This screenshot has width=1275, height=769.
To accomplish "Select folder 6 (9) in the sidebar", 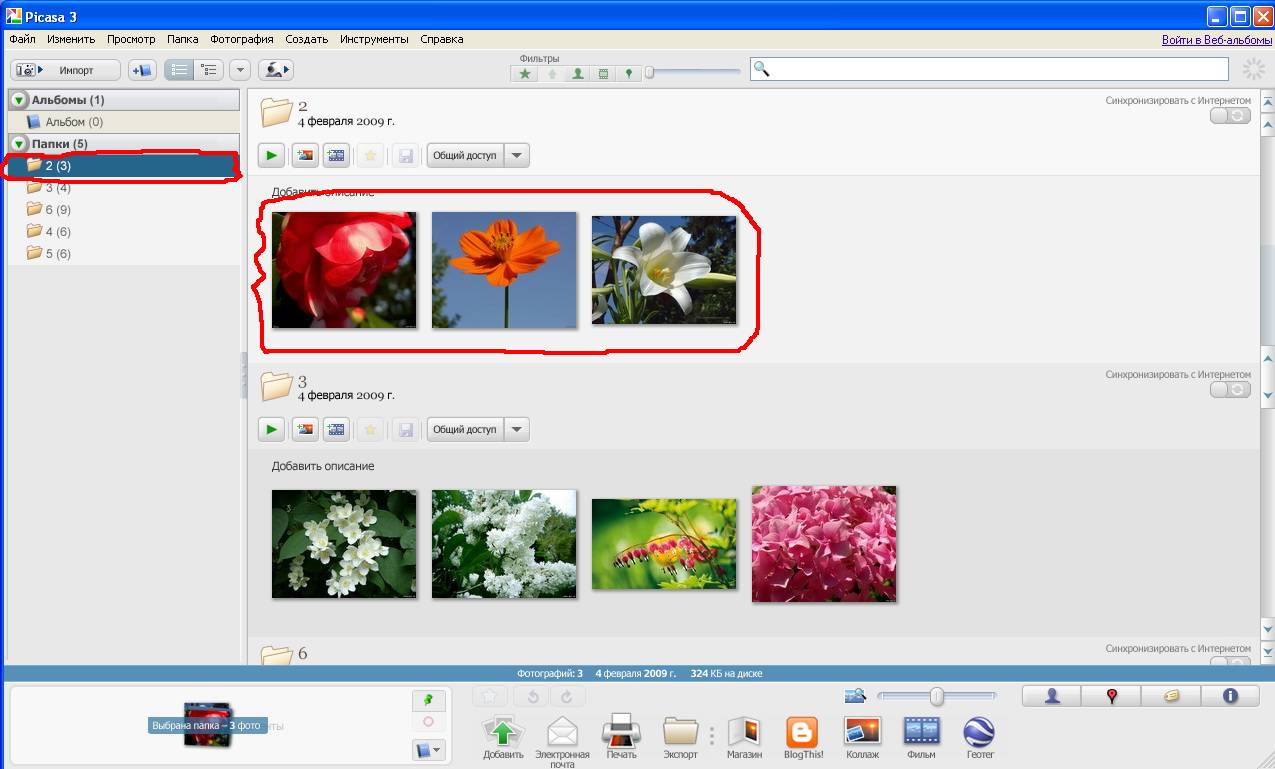I will click(124, 210).
